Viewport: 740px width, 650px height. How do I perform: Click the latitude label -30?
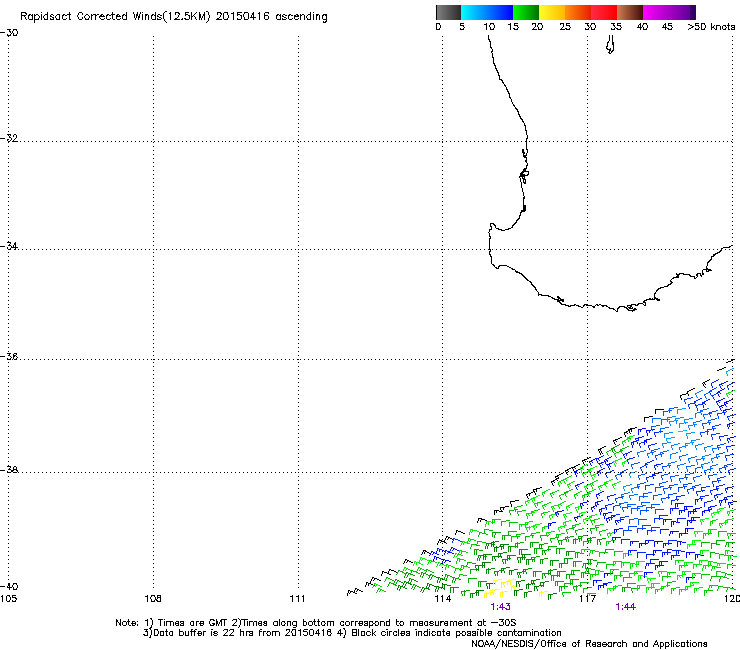[x=9, y=33]
